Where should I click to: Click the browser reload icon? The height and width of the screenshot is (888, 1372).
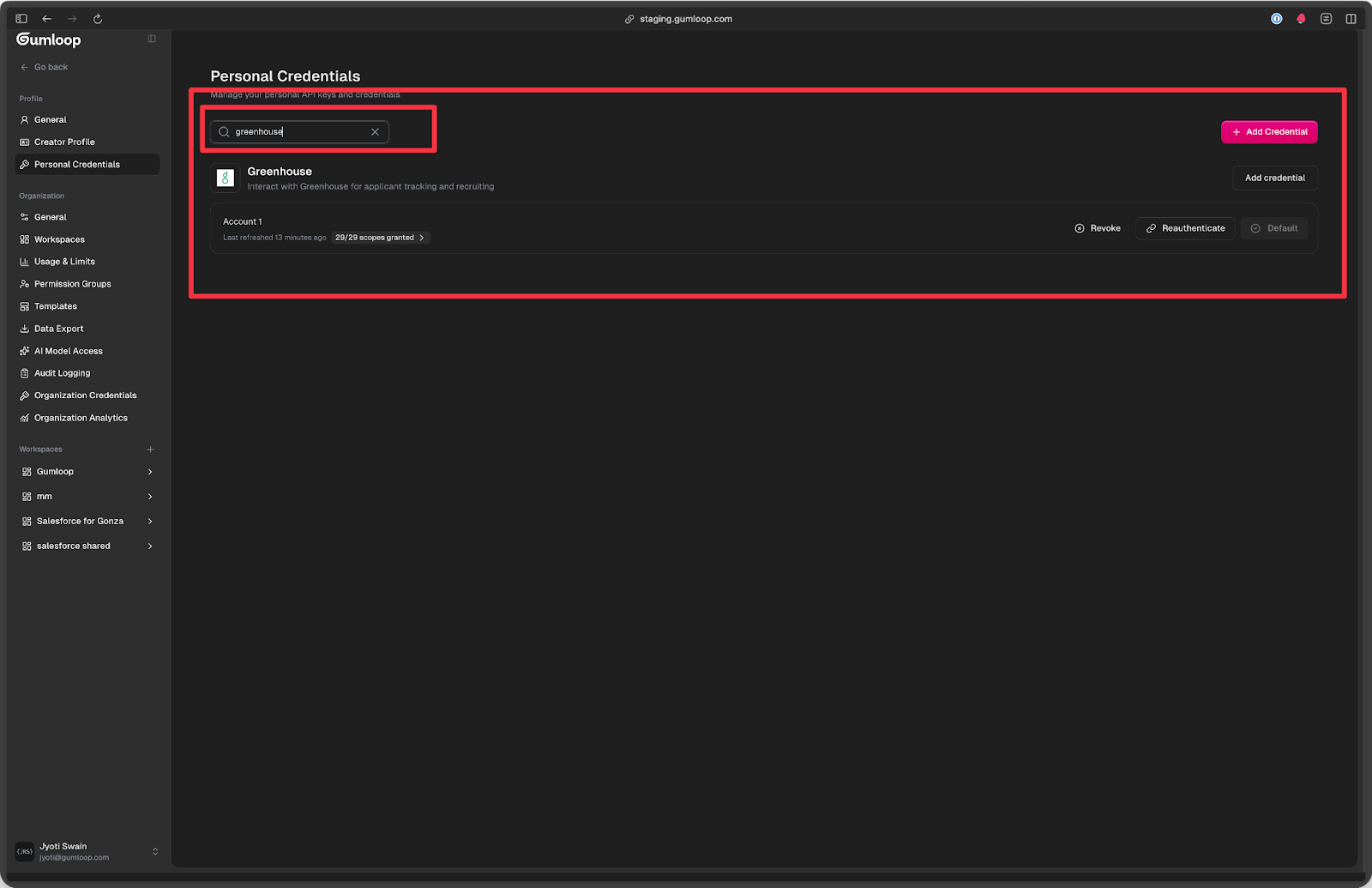[98, 19]
